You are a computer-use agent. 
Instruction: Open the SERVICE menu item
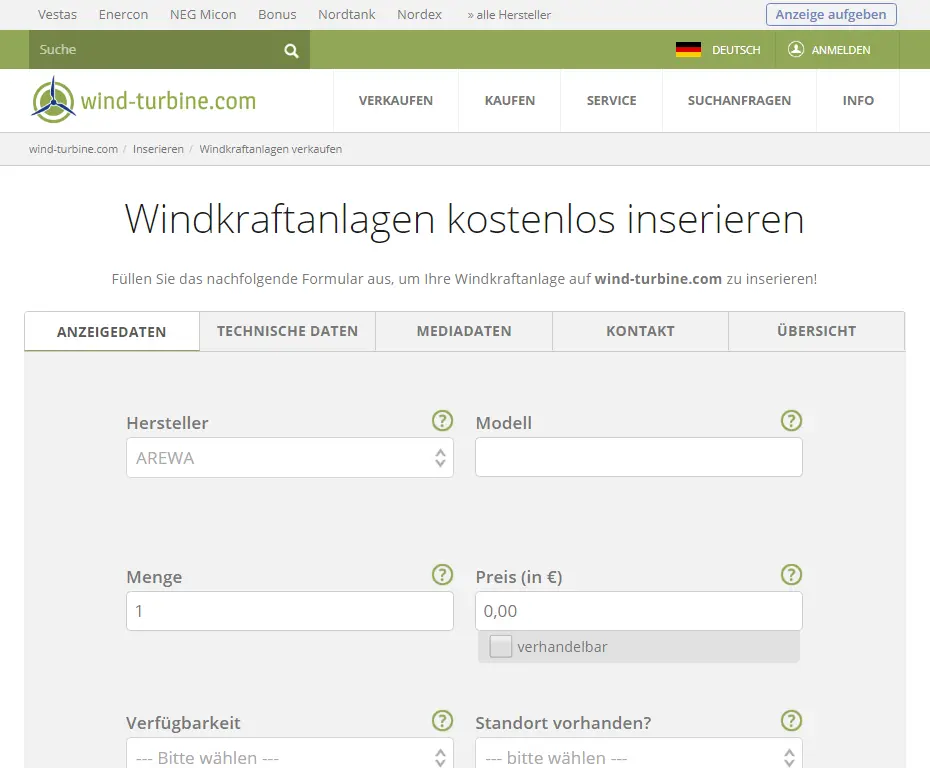pos(611,100)
